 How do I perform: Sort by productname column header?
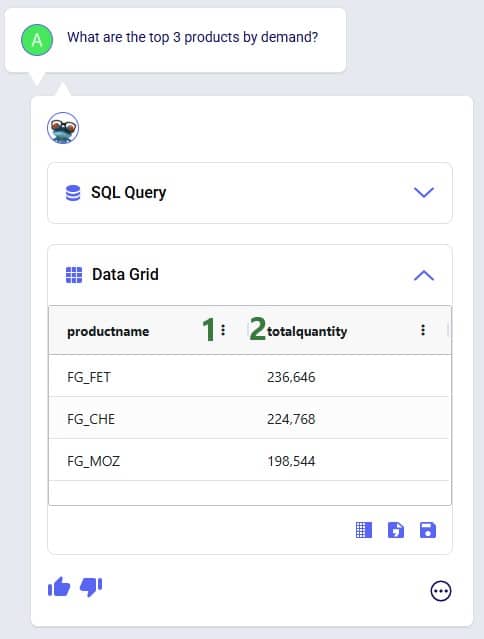(x=108, y=331)
